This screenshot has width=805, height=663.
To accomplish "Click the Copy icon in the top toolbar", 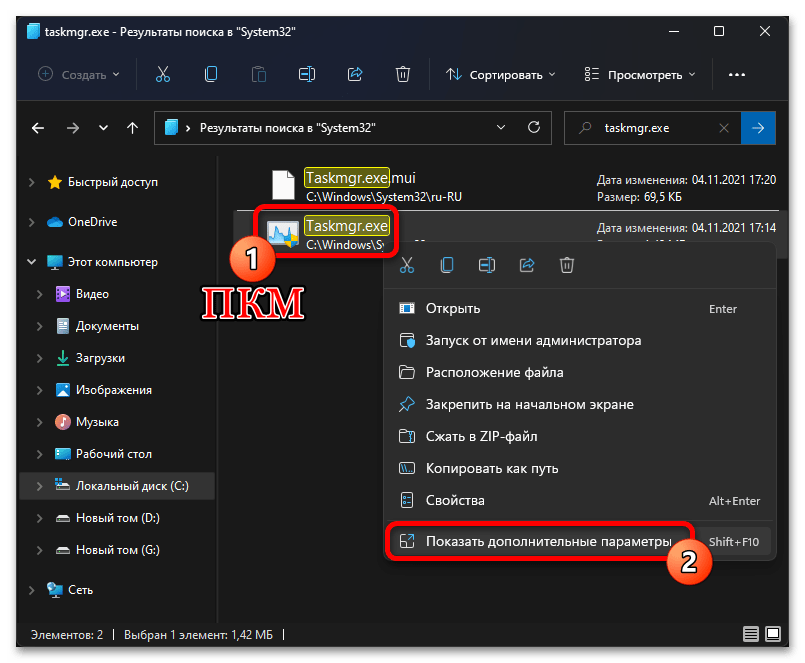I will tap(211, 74).
